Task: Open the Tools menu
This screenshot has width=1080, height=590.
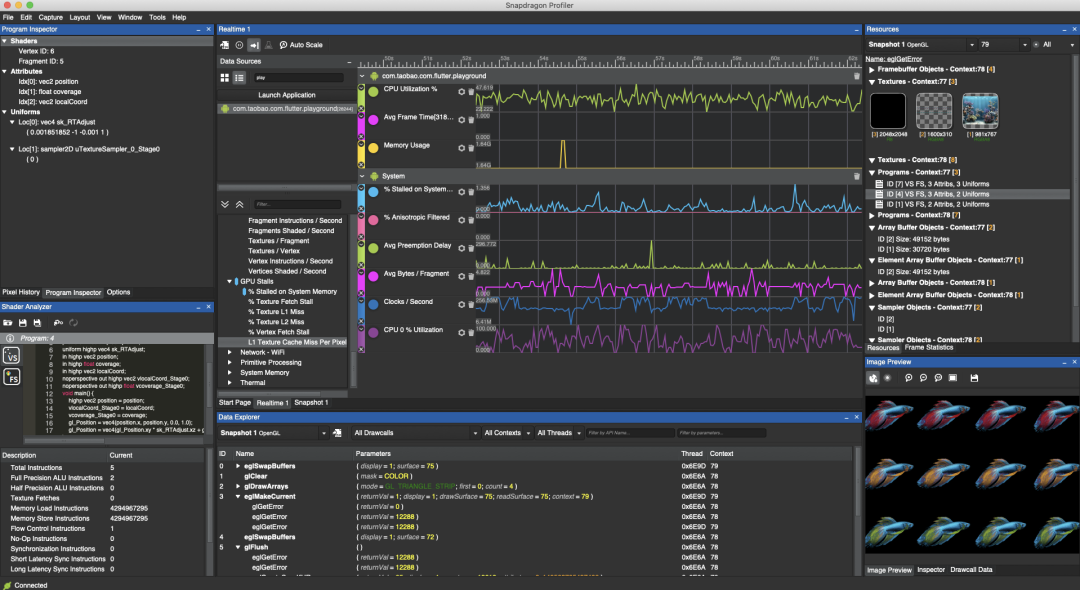Action: 157,17
